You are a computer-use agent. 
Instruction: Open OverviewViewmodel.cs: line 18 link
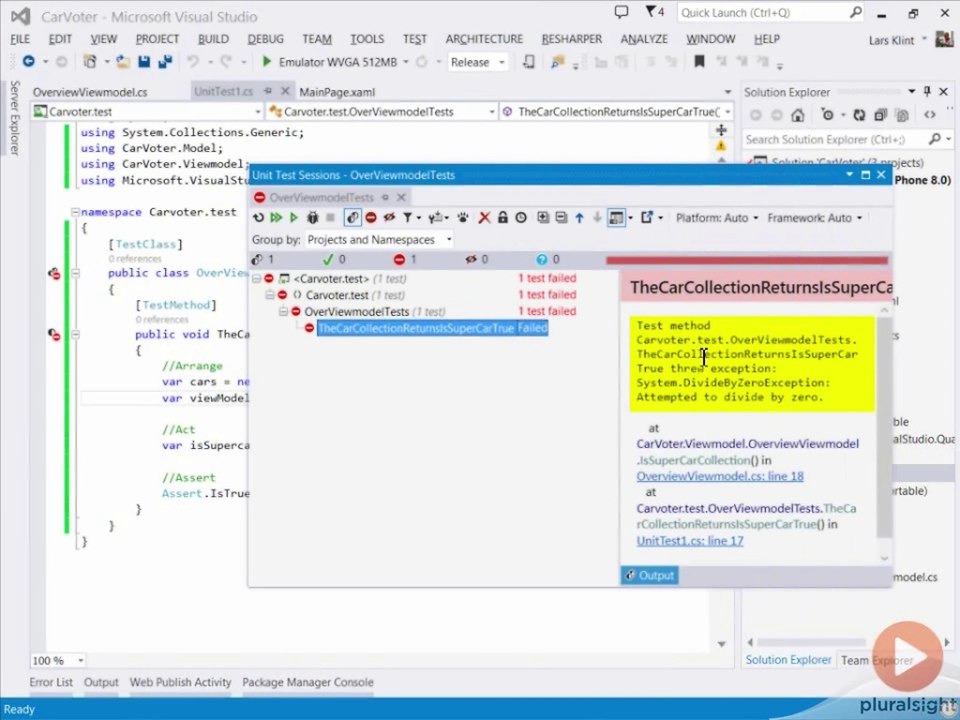[720, 476]
